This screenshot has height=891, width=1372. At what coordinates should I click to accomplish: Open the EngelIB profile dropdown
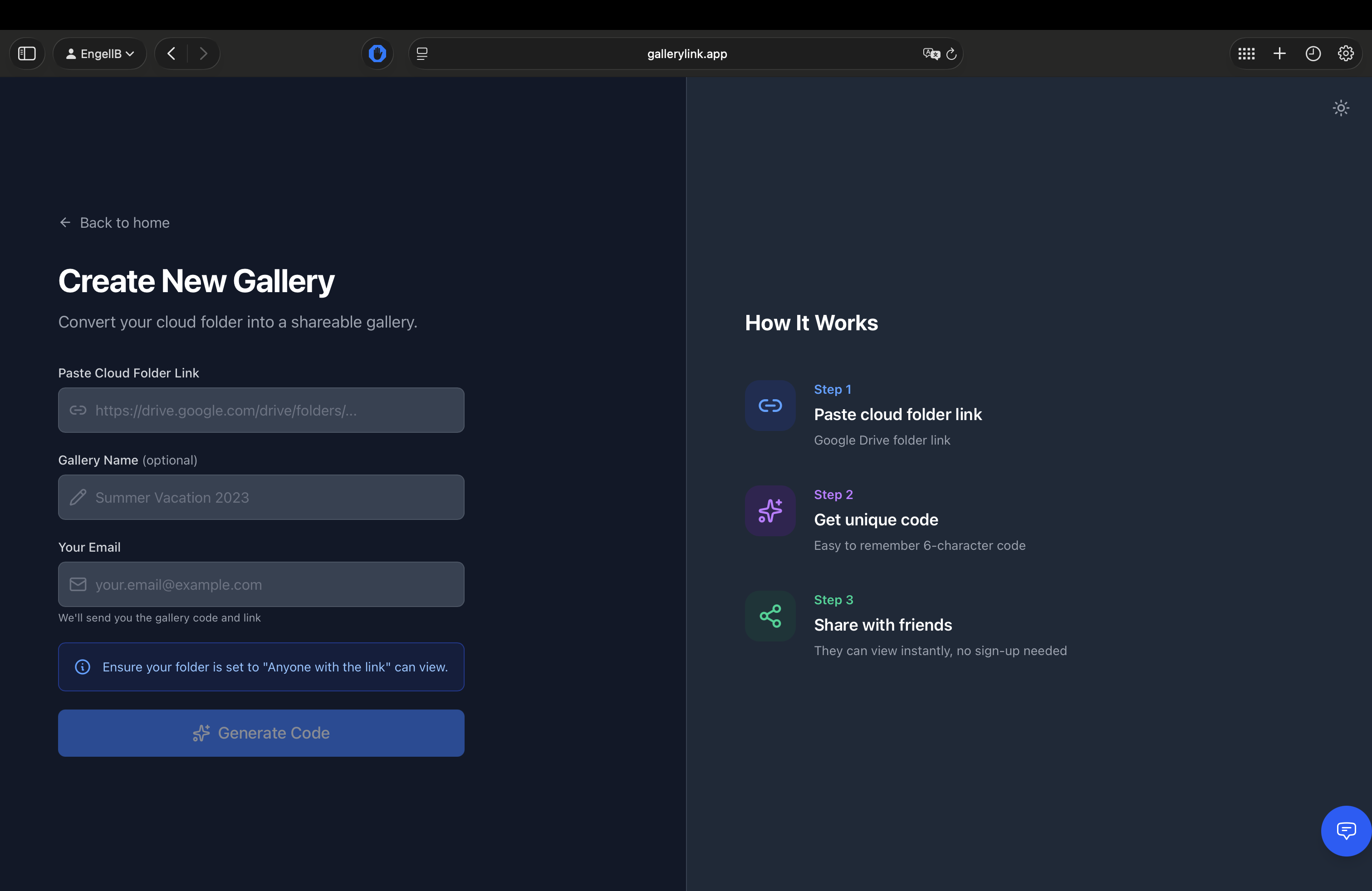click(100, 54)
